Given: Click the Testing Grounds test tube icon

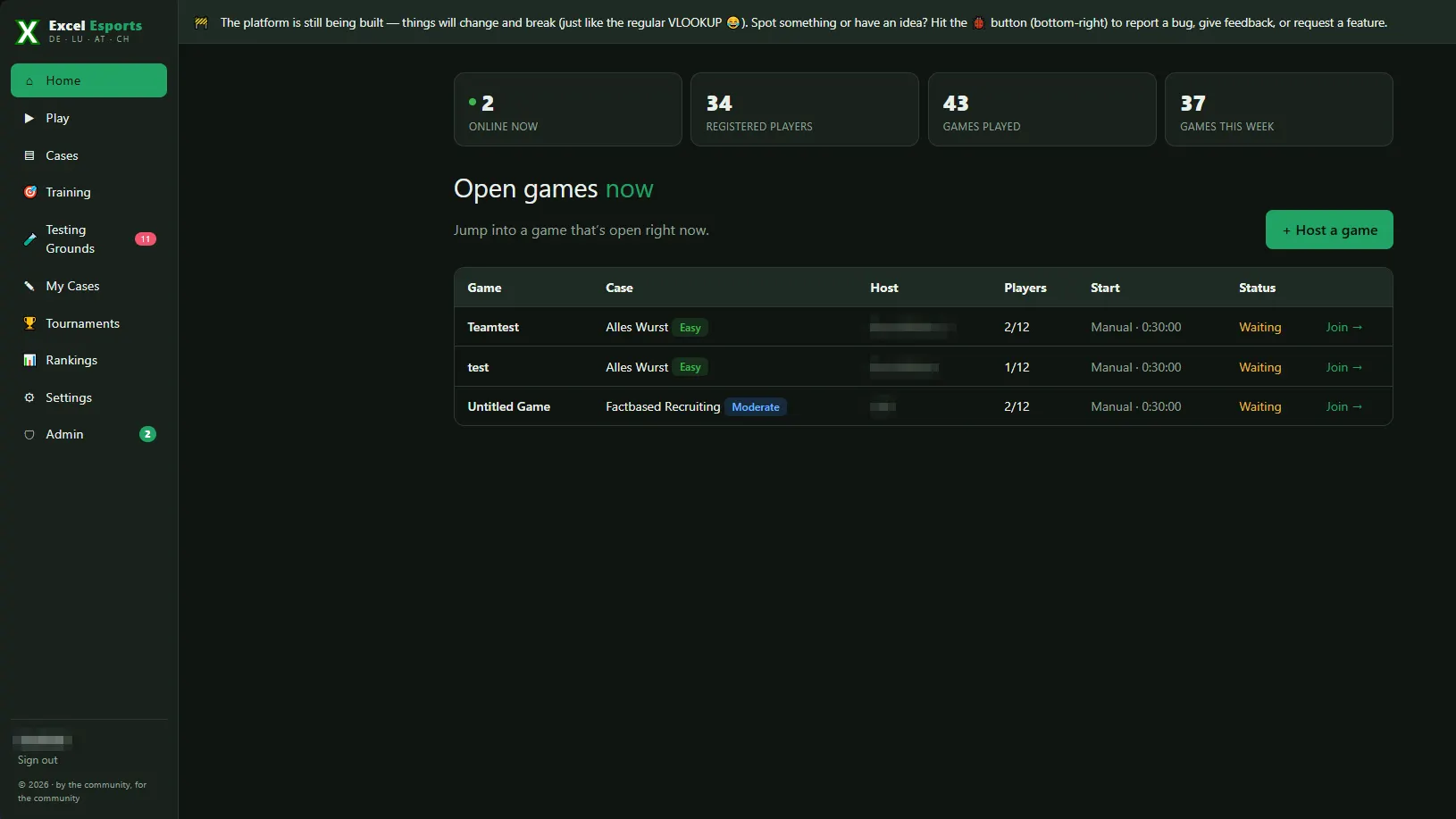Looking at the screenshot, I should click(29, 239).
